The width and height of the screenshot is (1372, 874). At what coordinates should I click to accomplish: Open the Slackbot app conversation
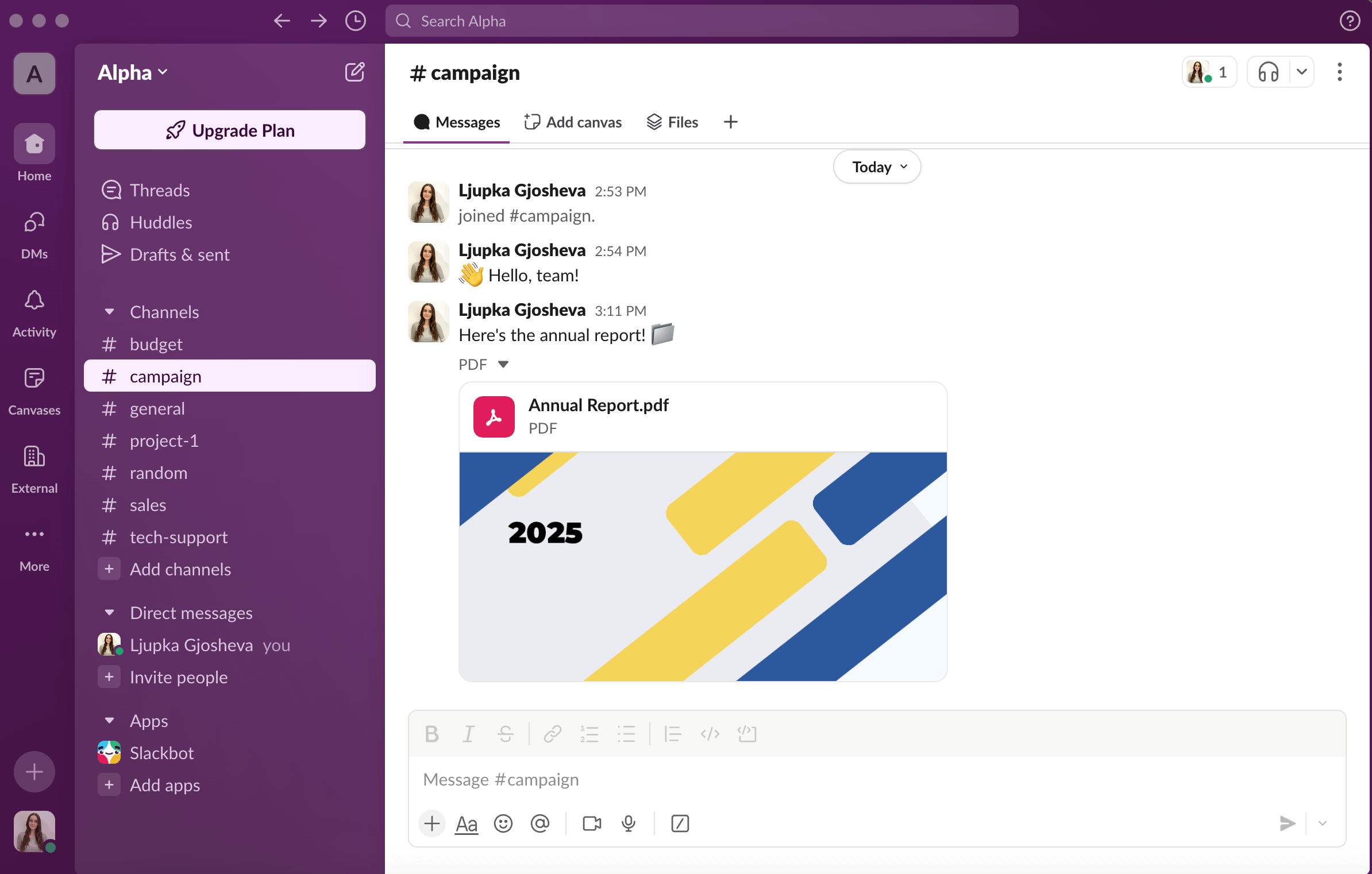click(x=229, y=753)
